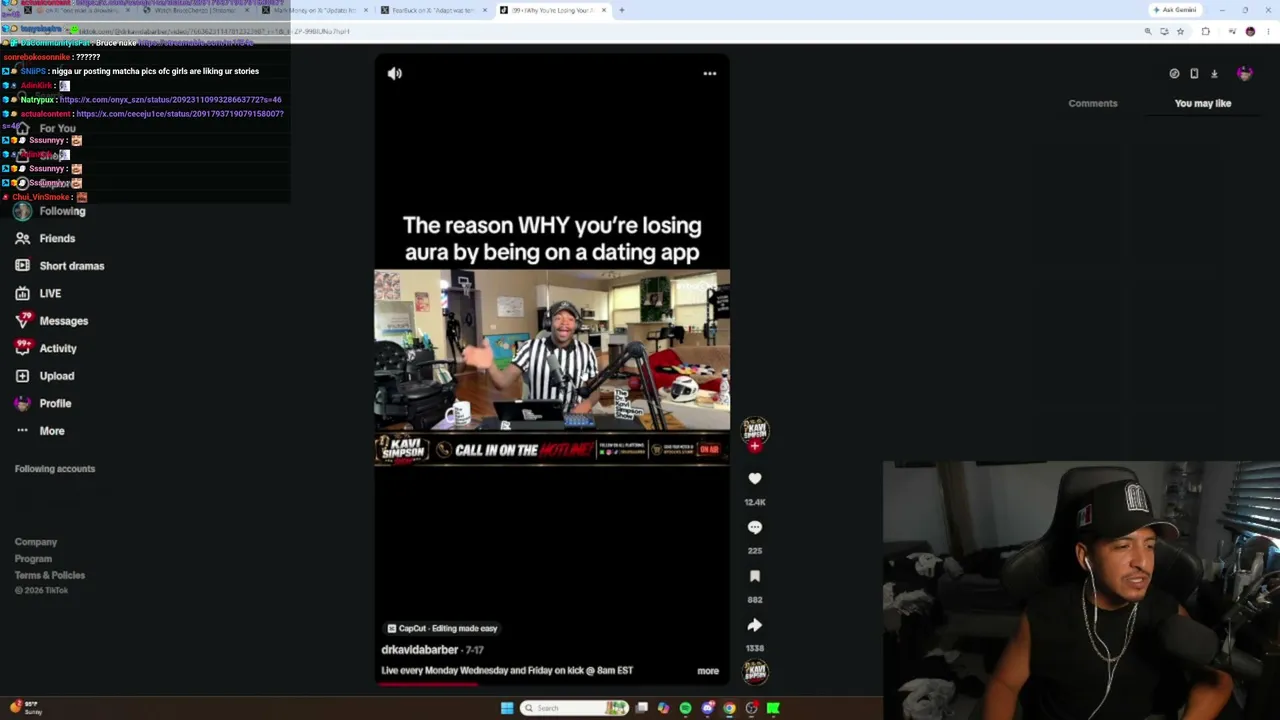This screenshot has height=720, width=1280.
Task: Share the video using the arrow icon
Action: tap(755, 625)
